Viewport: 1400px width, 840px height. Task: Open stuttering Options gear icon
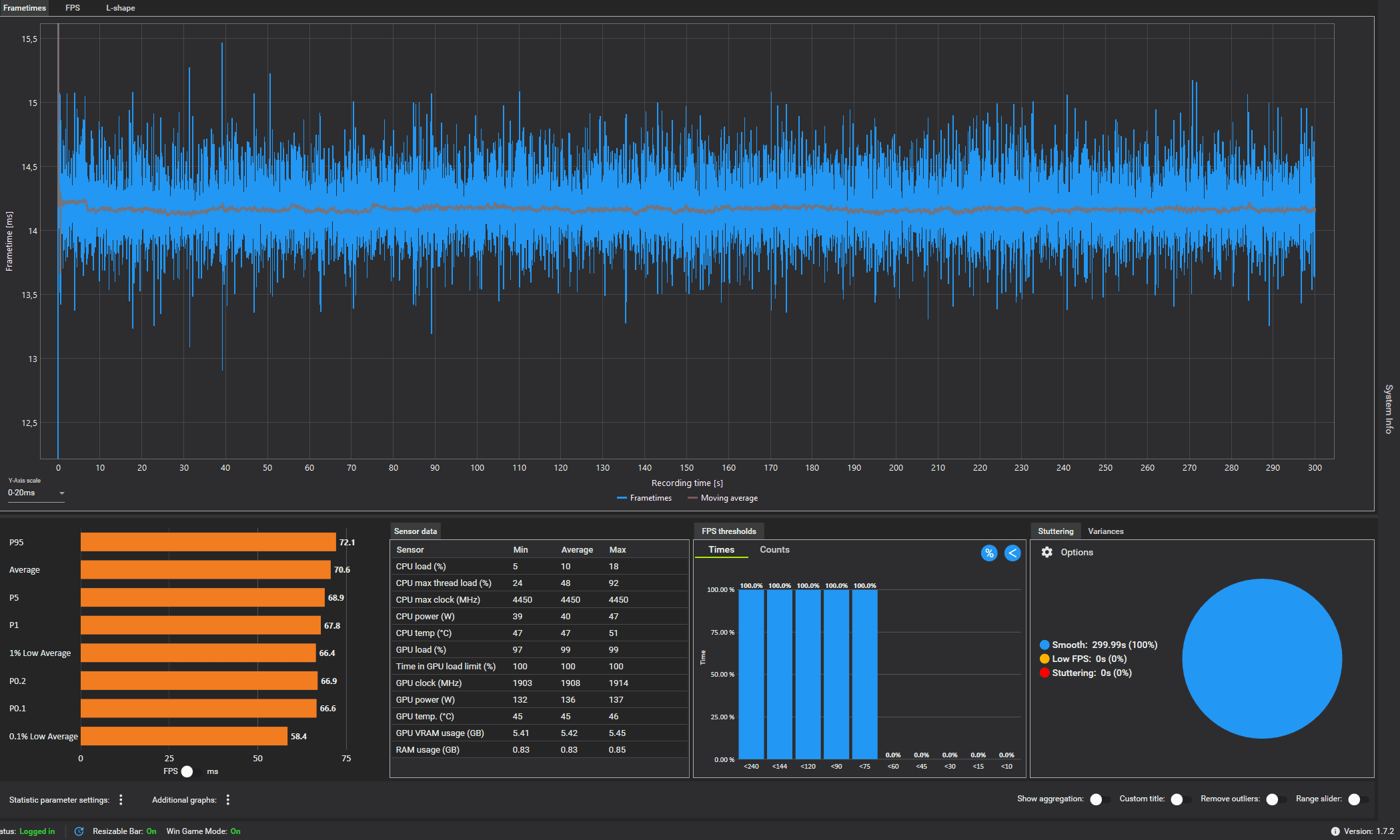click(1047, 552)
